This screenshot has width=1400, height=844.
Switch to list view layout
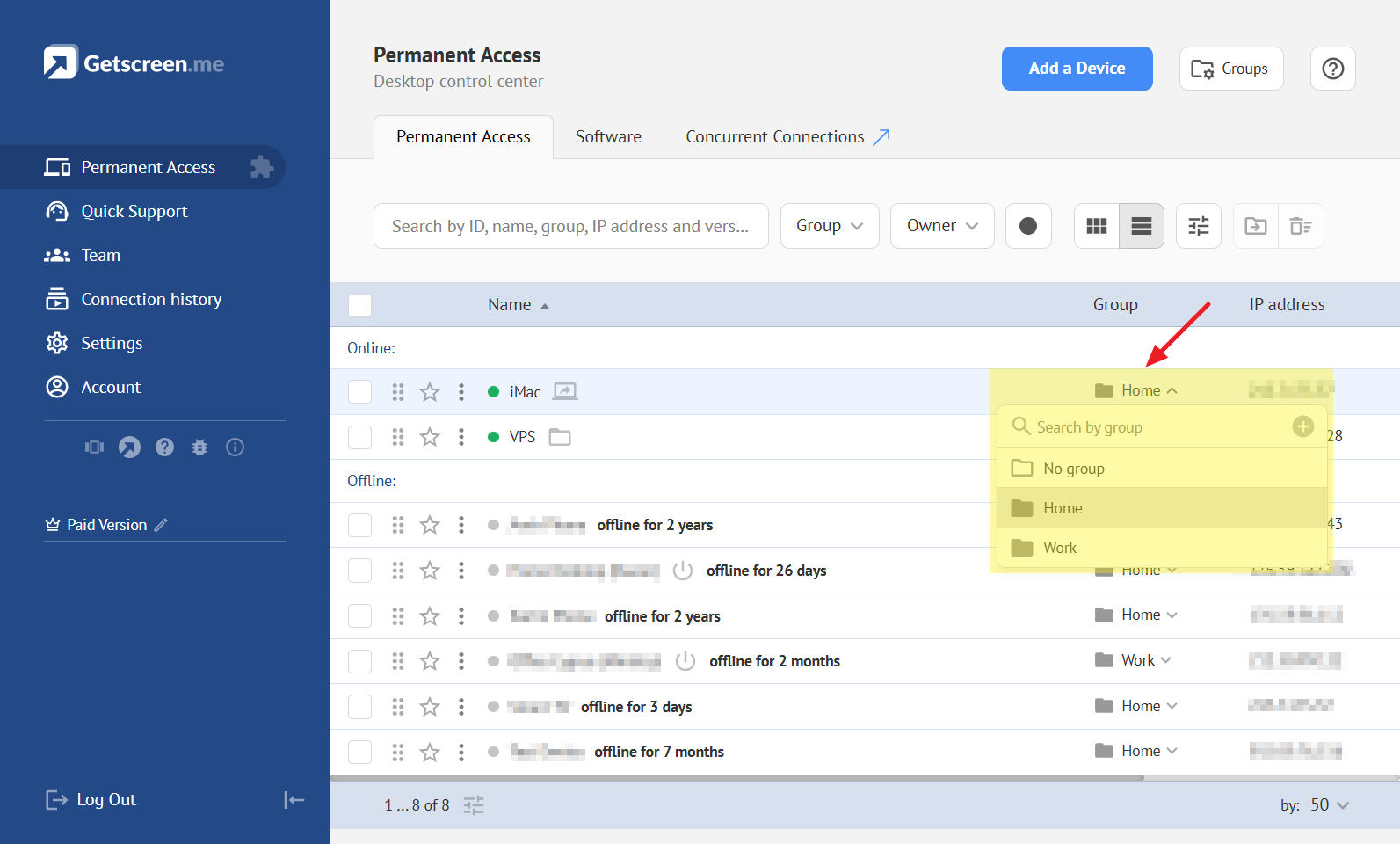coord(1141,226)
